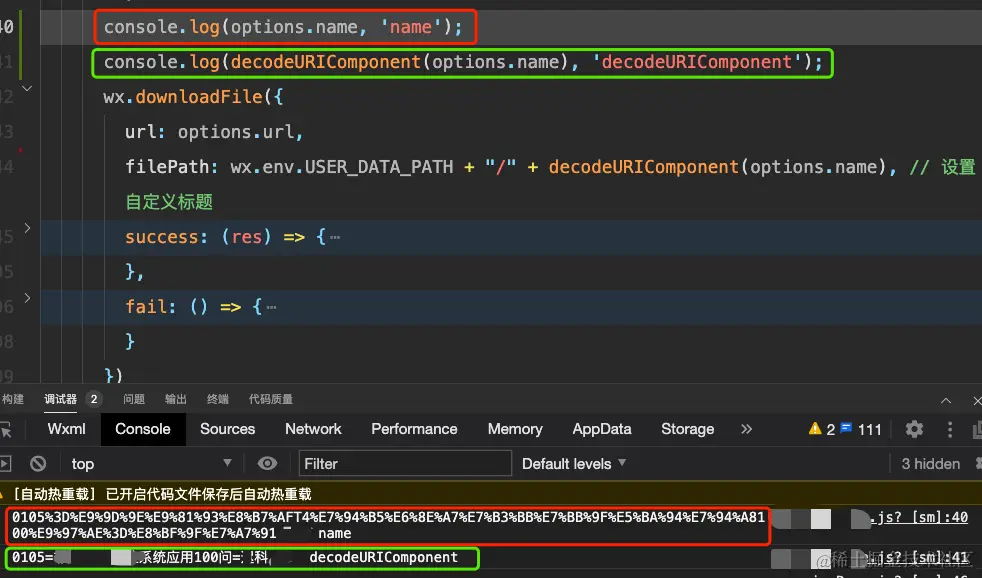Focus the console Filter field

click(x=405, y=463)
